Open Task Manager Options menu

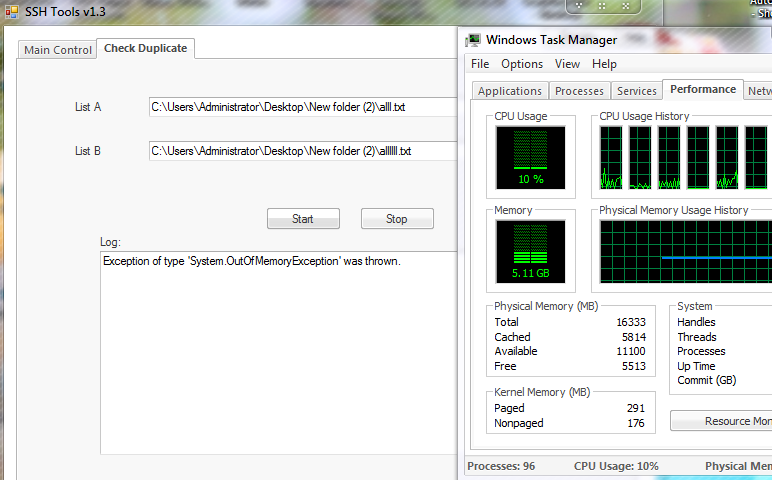pos(522,64)
